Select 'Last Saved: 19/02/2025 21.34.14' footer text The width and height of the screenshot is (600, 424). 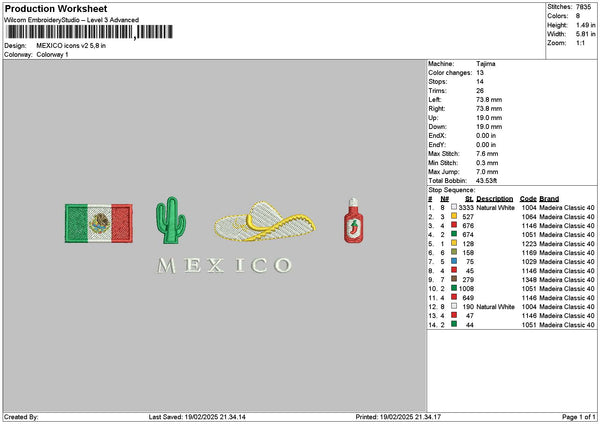click(197, 417)
